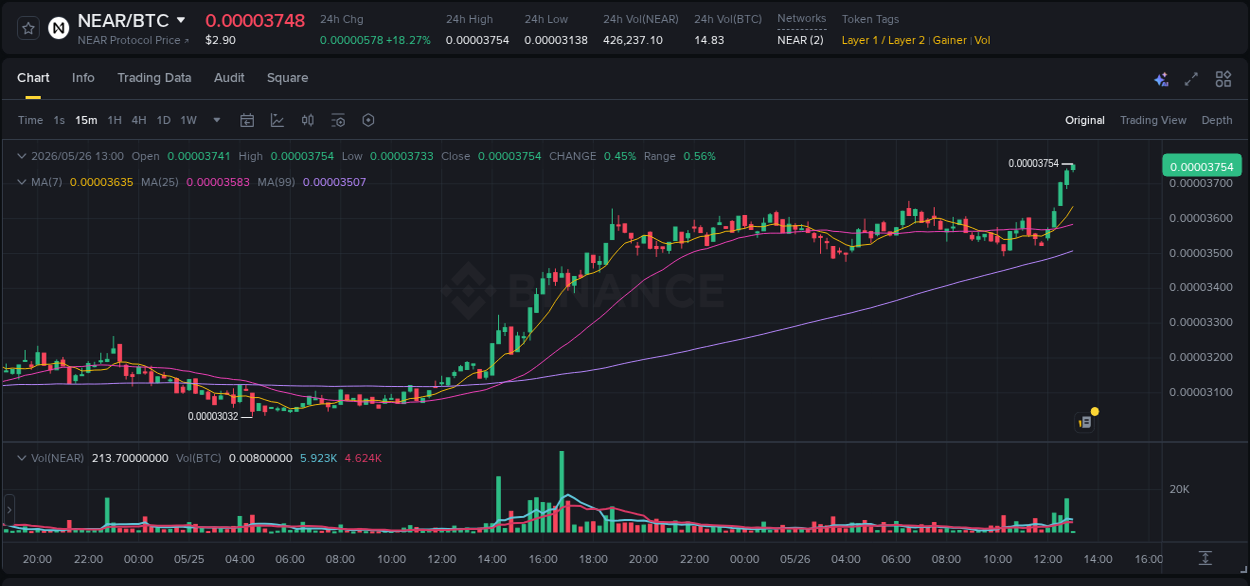Image resolution: width=1250 pixels, height=586 pixels.
Task: Collapse the Vol(NEAR) indicator chevron
Action: pyautogui.click(x=22, y=457)
